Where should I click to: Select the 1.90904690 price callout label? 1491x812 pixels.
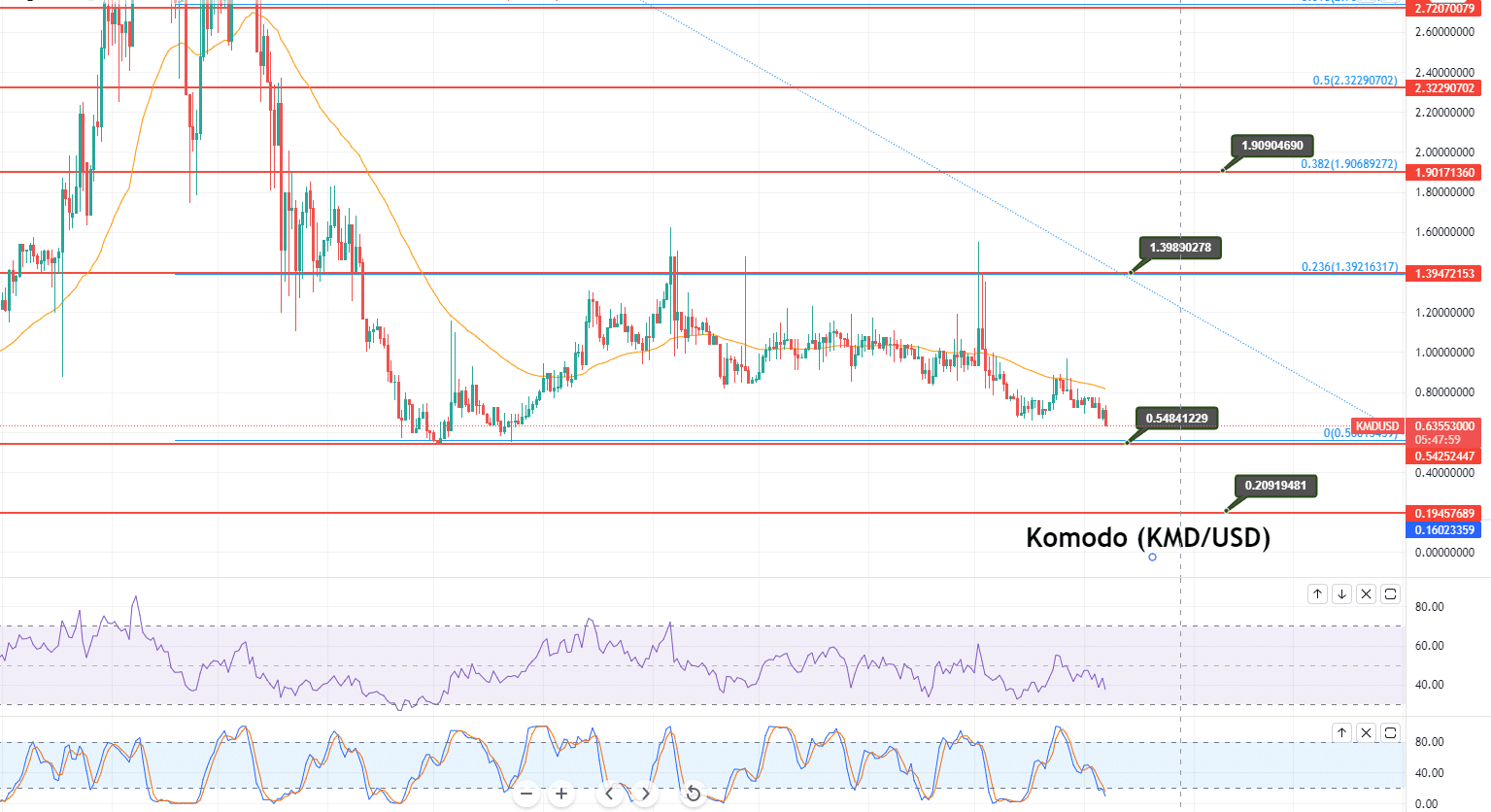[x=1272, y=146]
